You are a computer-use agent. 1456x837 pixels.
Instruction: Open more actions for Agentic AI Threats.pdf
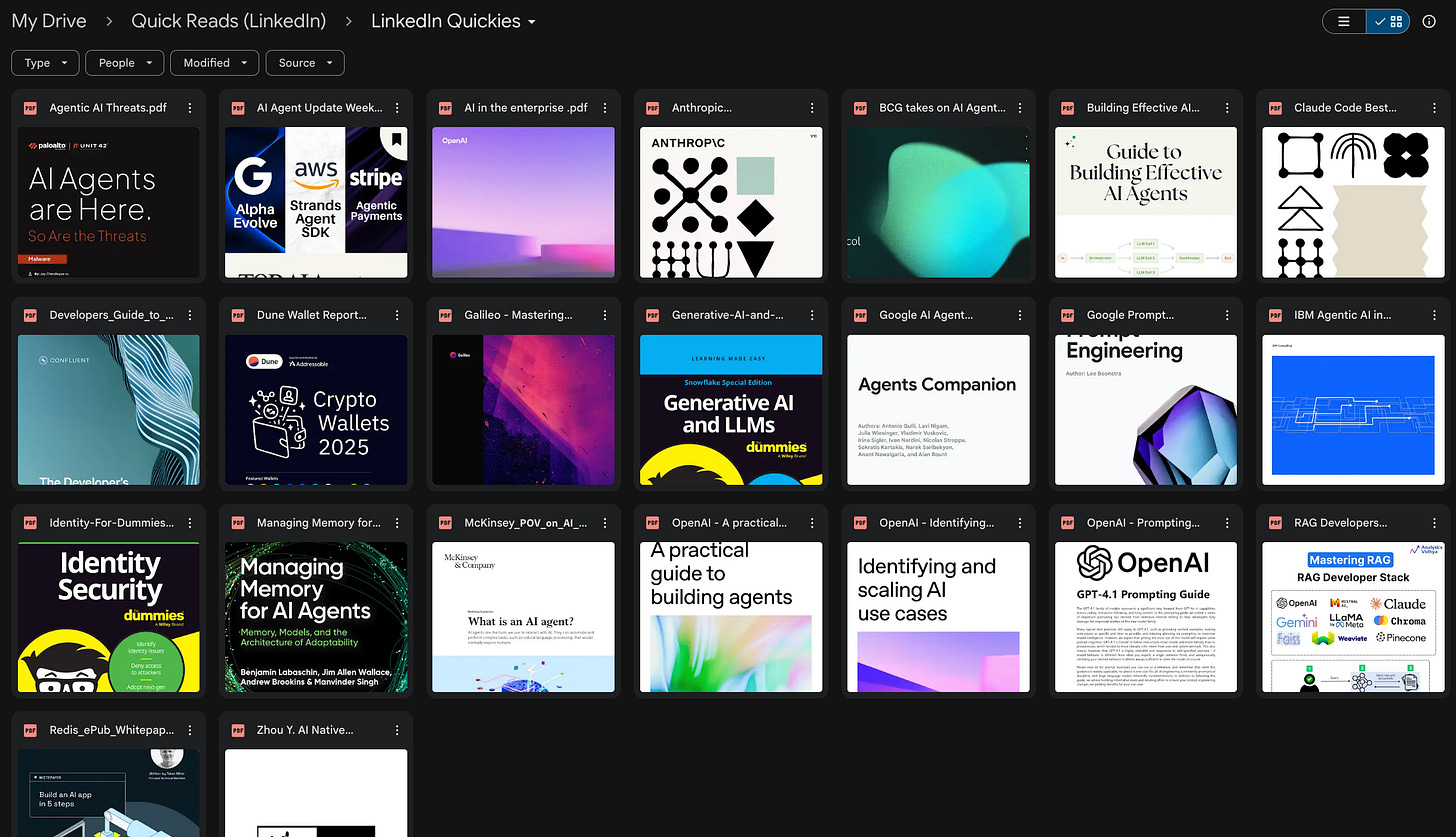click(x=190, y=108)
